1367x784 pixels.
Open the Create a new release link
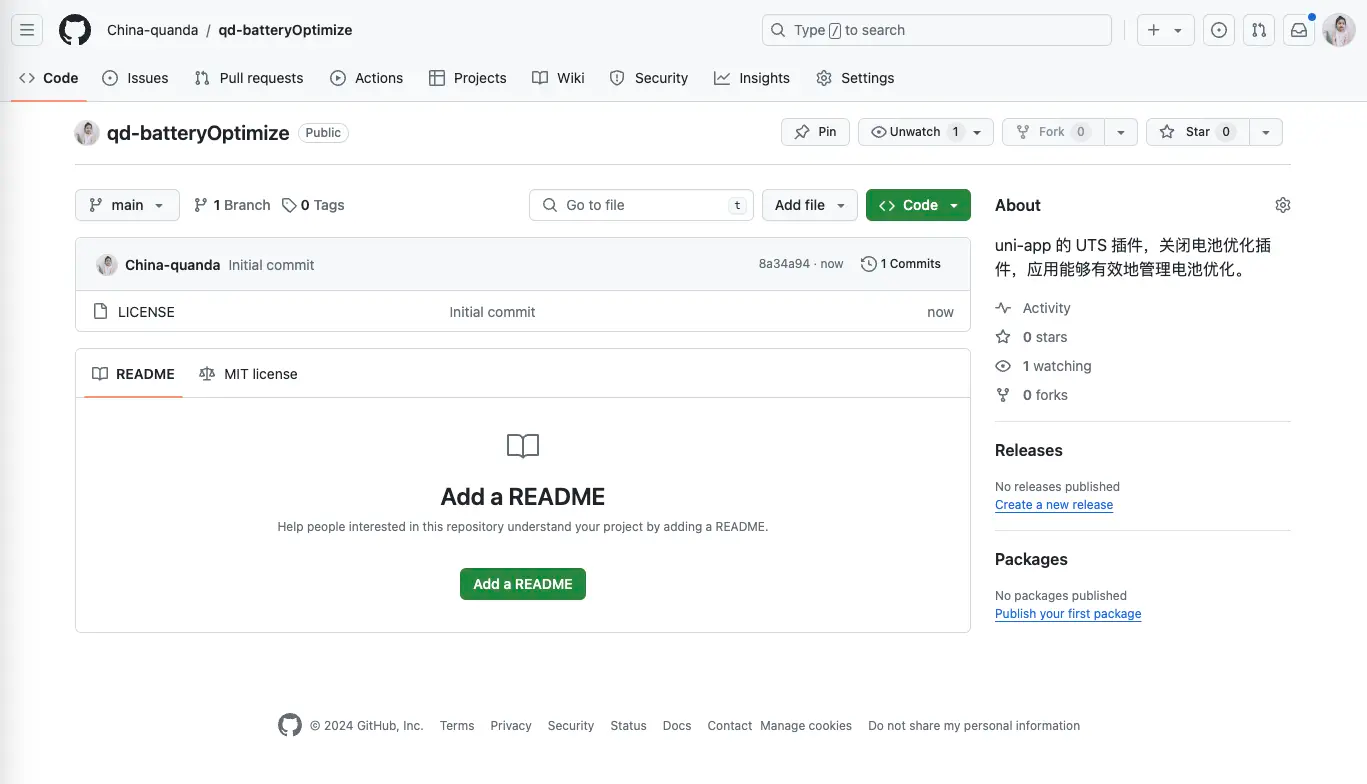(x=1053, y=504)
